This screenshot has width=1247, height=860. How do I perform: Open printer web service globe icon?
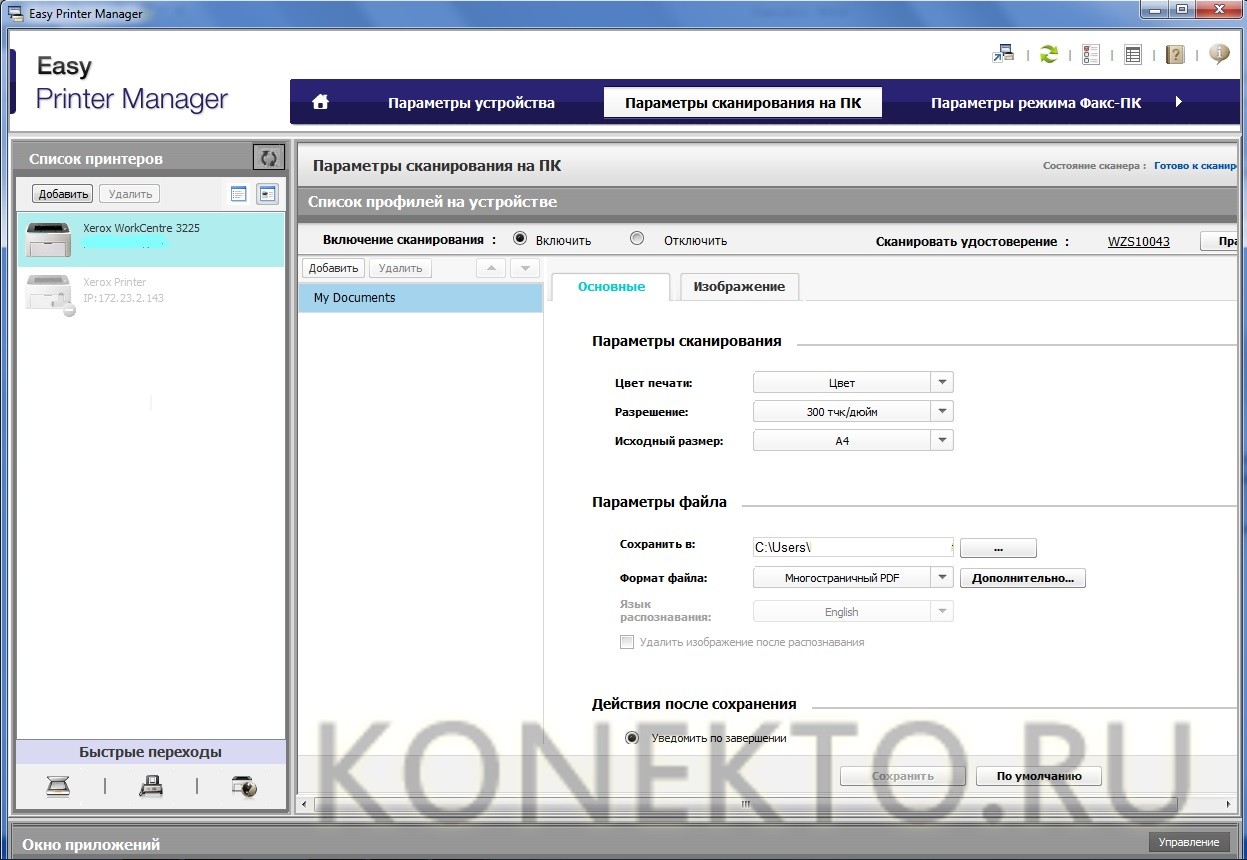pyautogui.click(x=243, y=787)
